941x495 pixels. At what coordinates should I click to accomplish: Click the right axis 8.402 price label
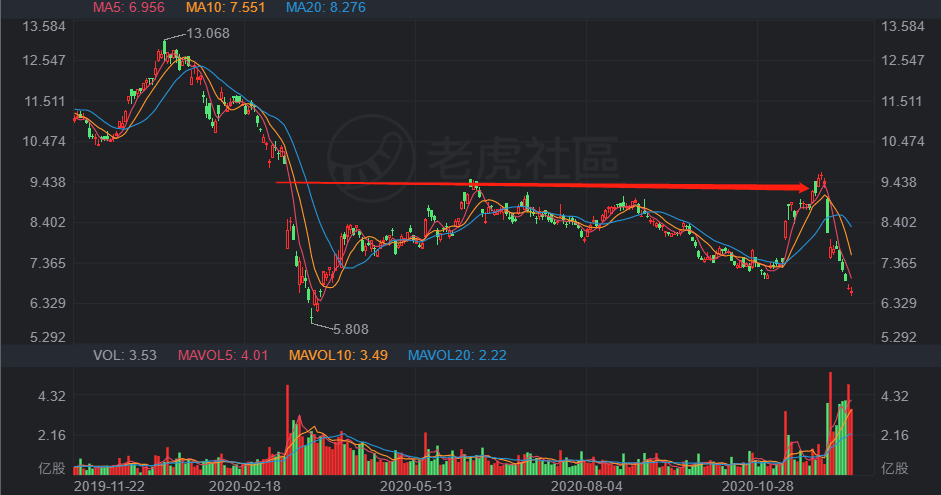pyautogui.click(x=898, y=223)
